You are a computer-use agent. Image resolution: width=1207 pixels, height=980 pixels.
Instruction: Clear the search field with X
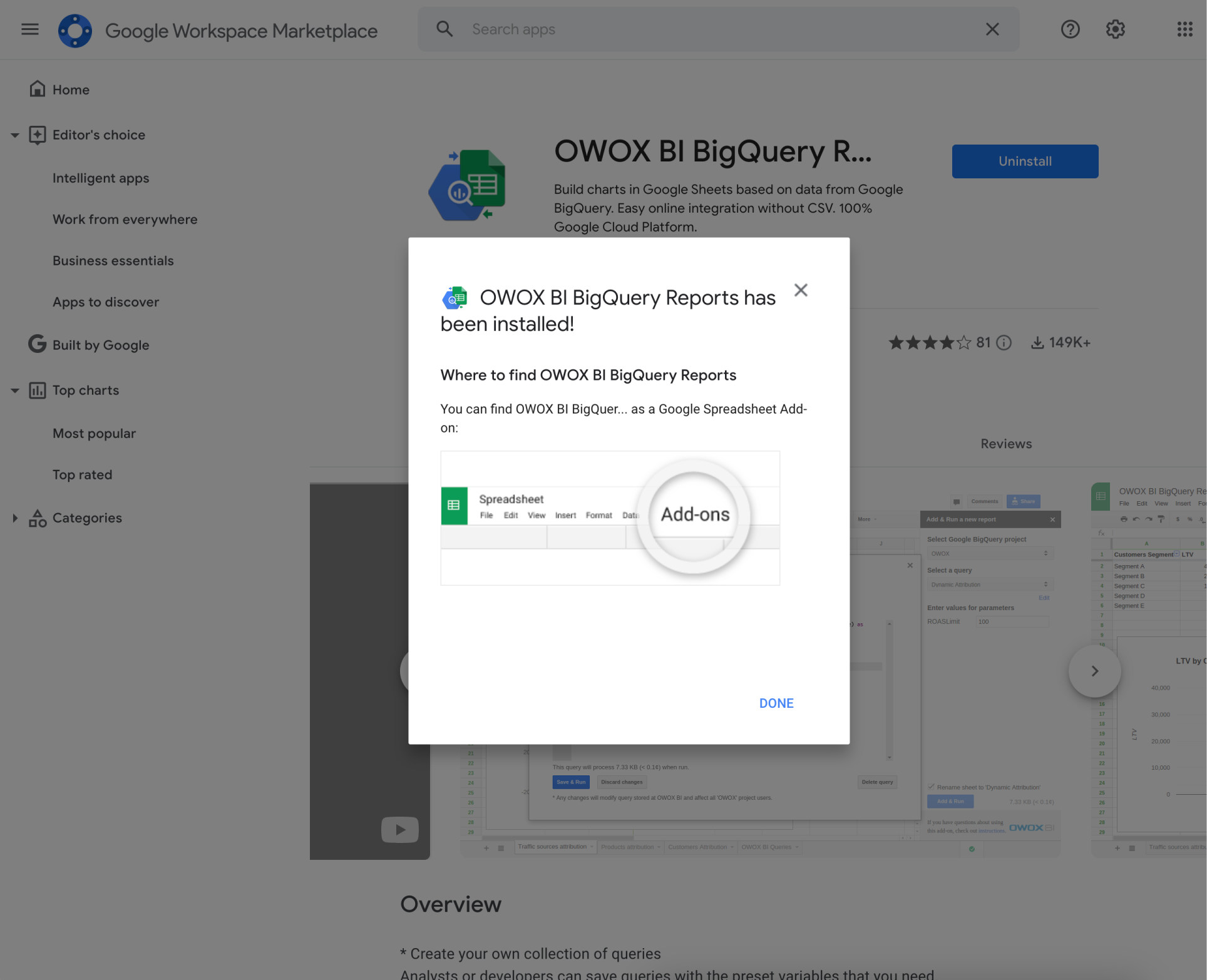coord(992,29)
